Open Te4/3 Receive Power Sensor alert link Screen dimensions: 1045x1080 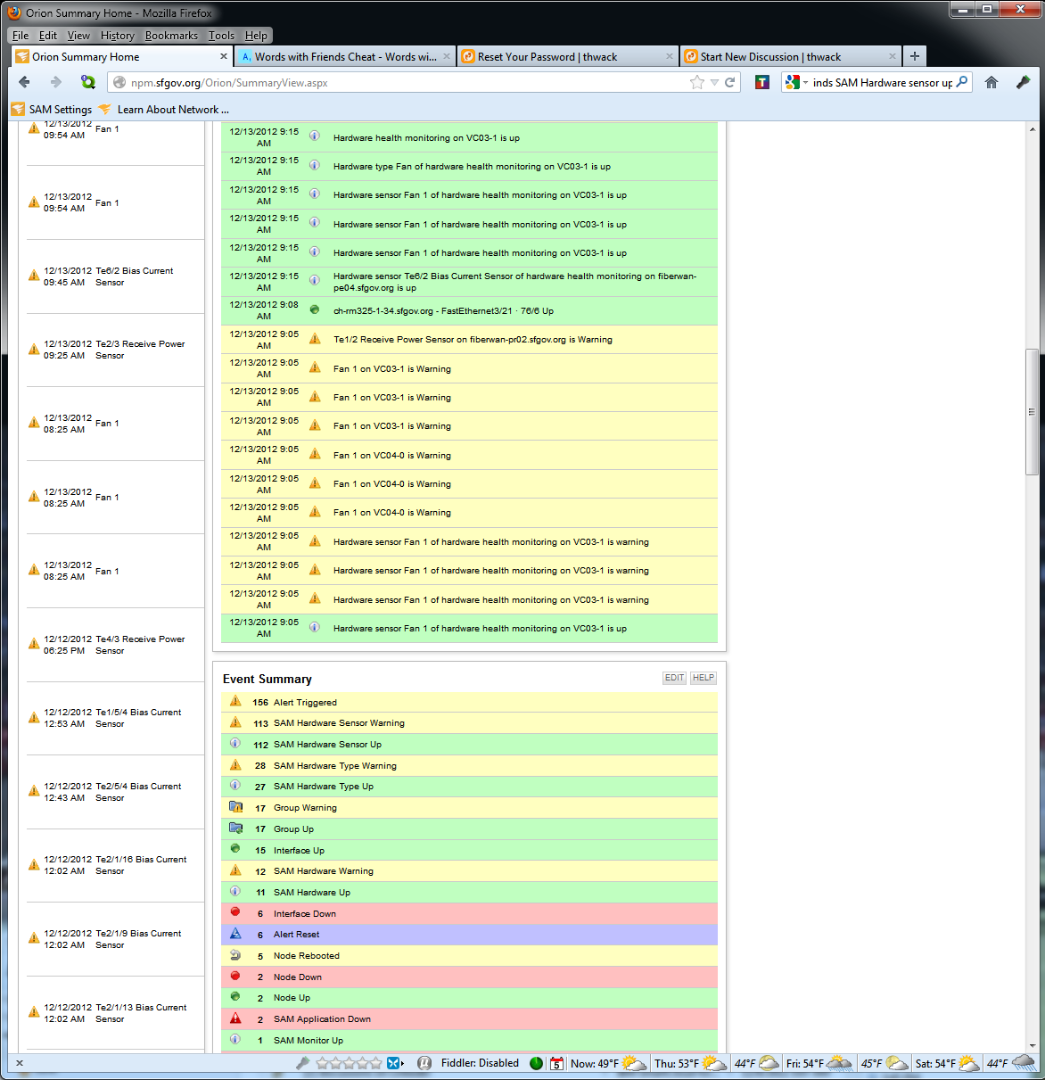(x=140, y=645)
